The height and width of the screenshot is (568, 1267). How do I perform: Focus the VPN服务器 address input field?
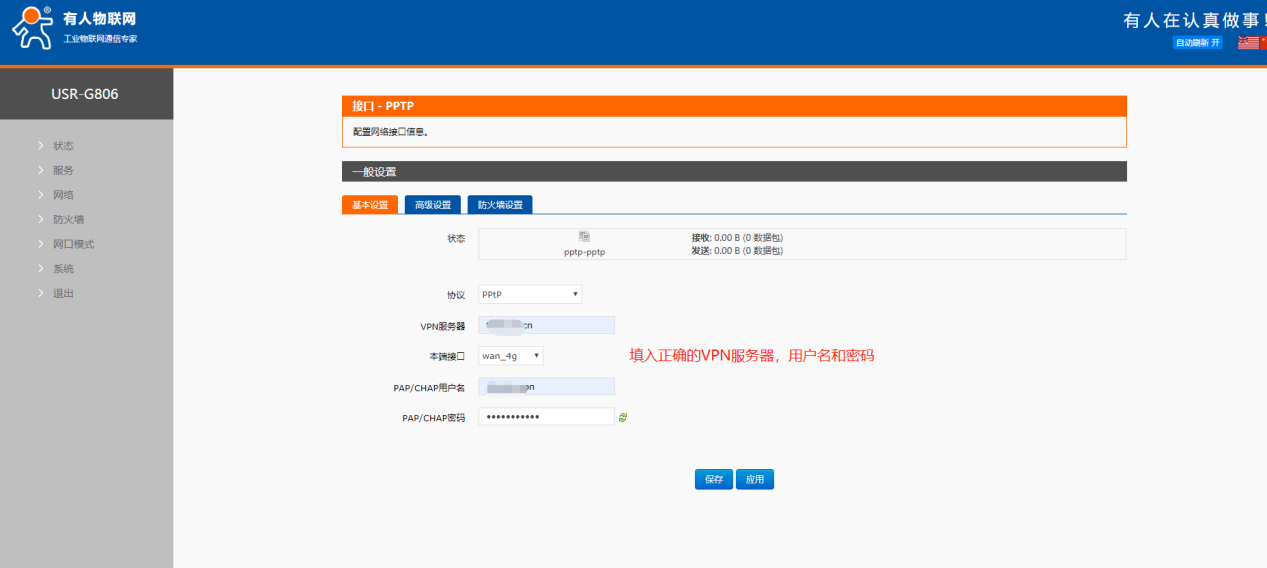tap(546, 325)
